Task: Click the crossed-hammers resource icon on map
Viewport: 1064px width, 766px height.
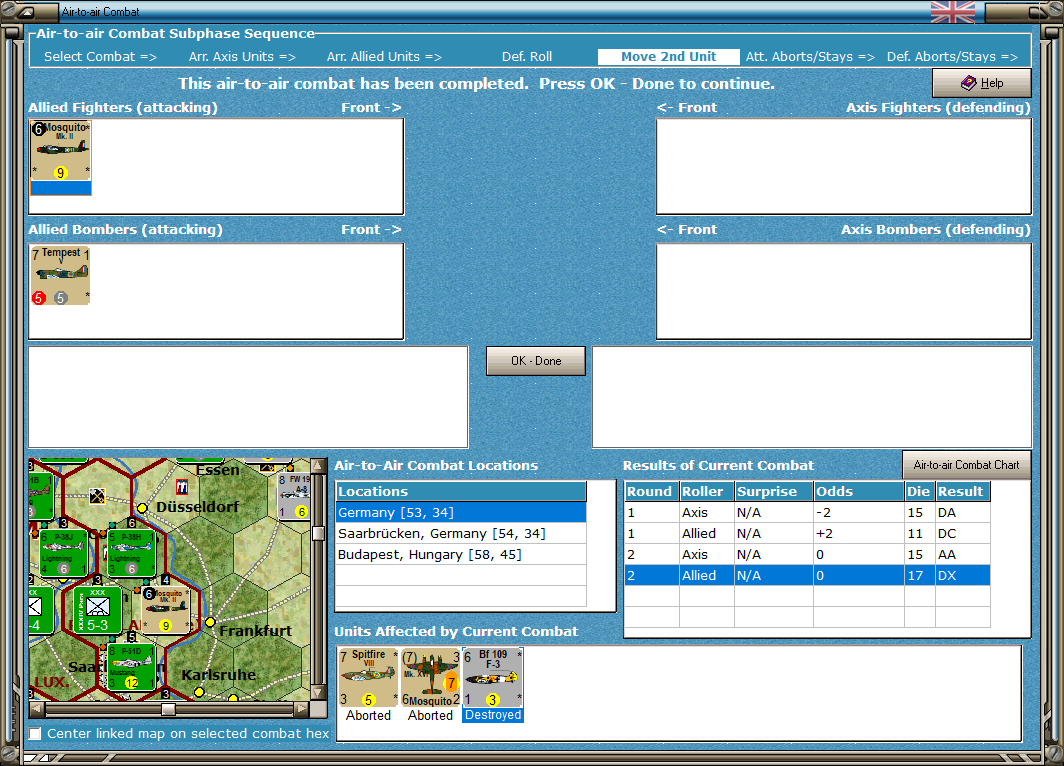Action: coord(97,496)
